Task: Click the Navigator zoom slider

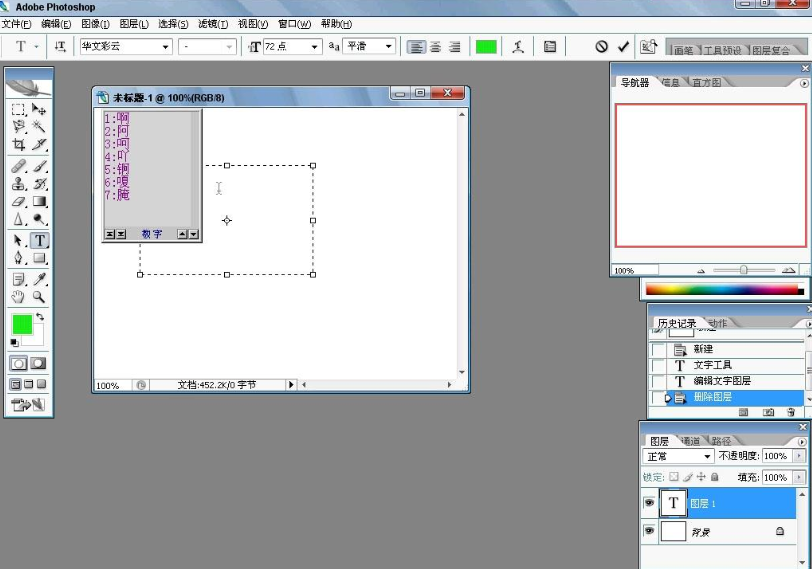Action: pyautogui.click(x=744, y=270)
